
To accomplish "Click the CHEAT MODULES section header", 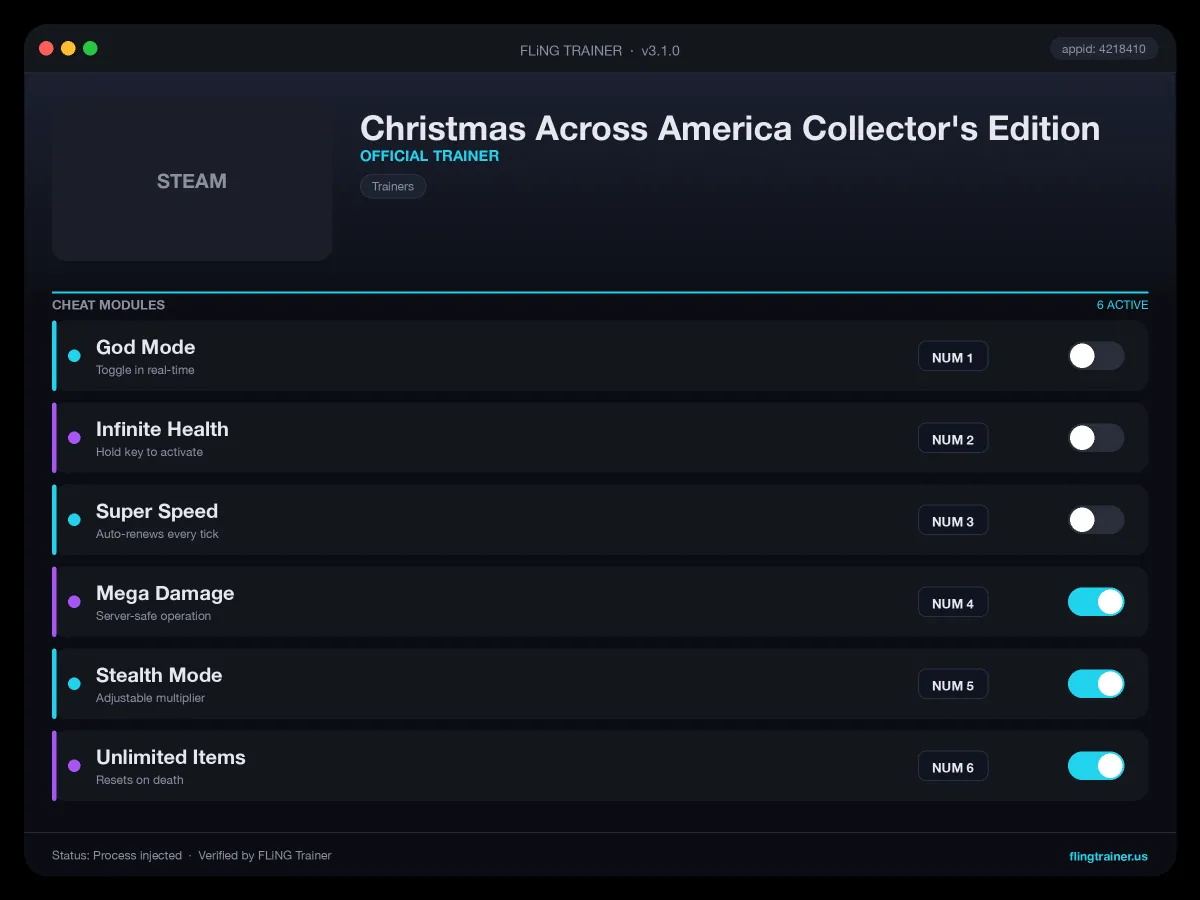I will click(x=108, y=305).
